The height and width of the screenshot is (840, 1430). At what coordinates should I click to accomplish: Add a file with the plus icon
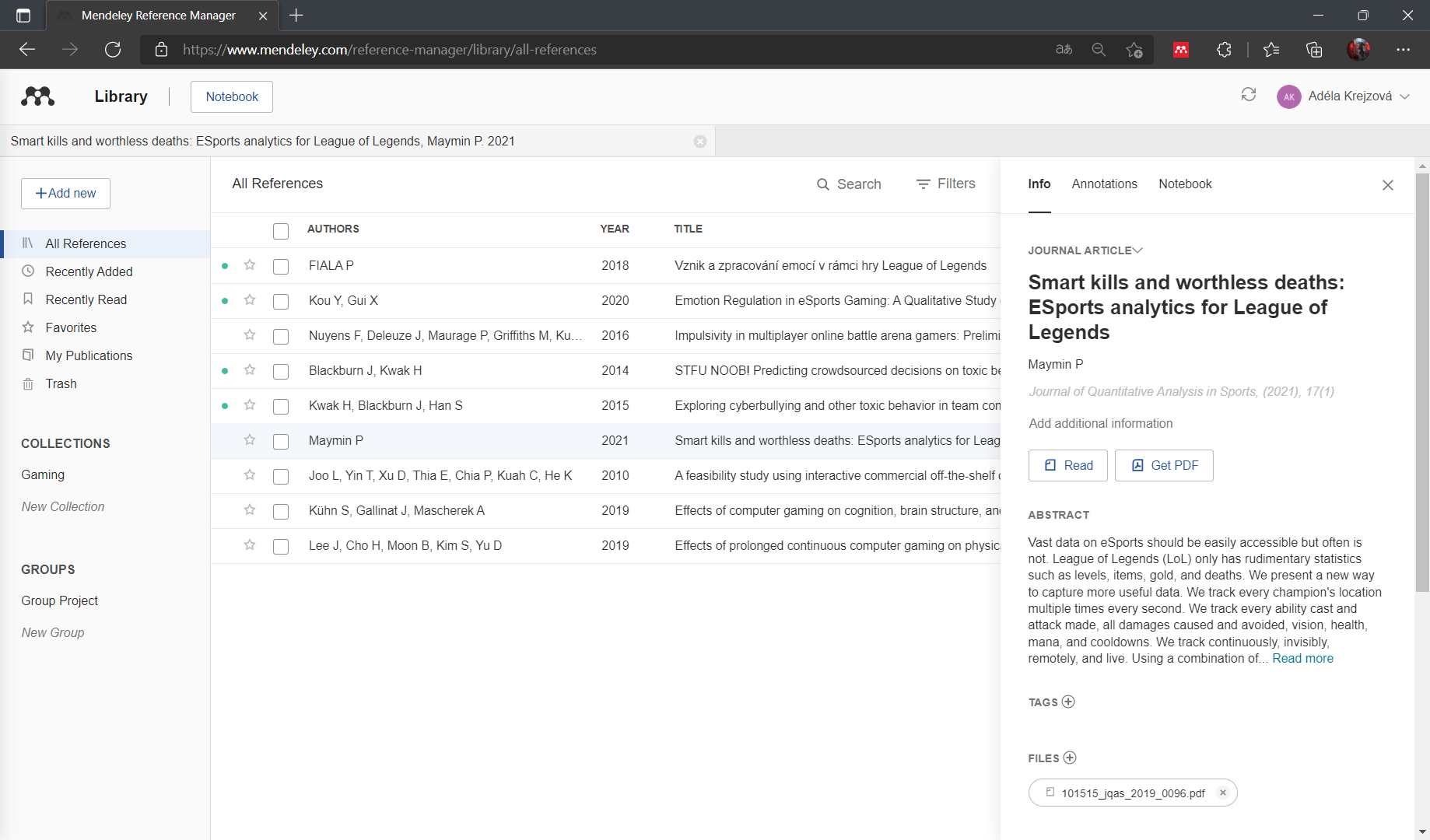point(1070,758)
